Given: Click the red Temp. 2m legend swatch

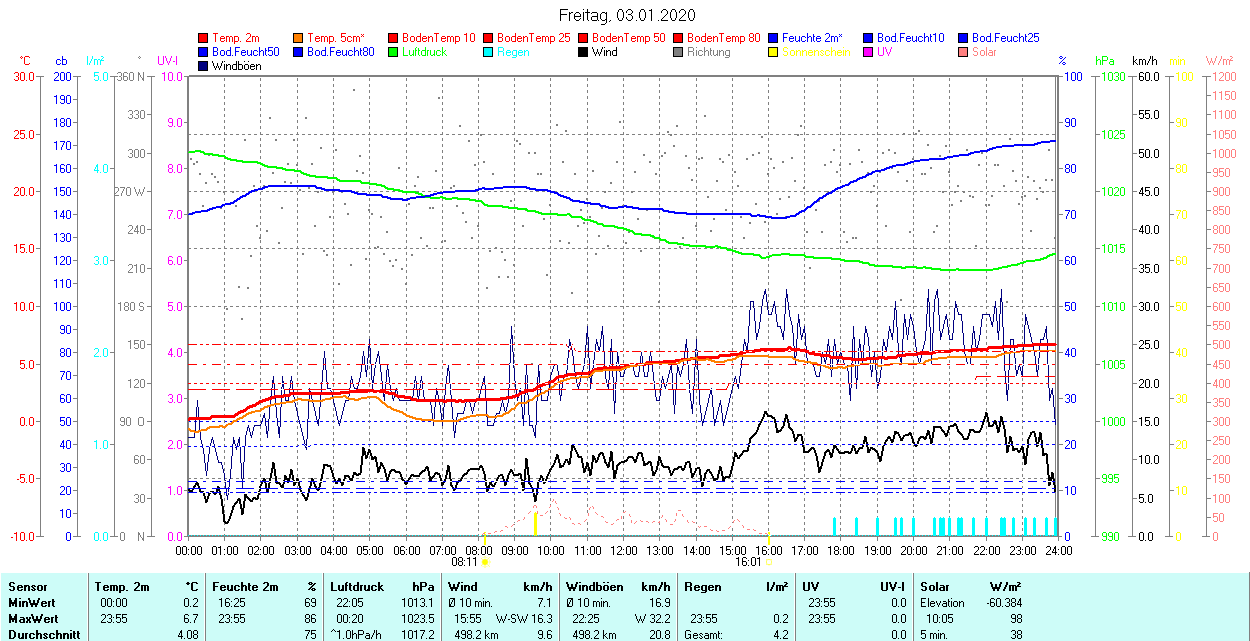Looking at the screenshot, I should pyautogui.click(x=203, y=38).
